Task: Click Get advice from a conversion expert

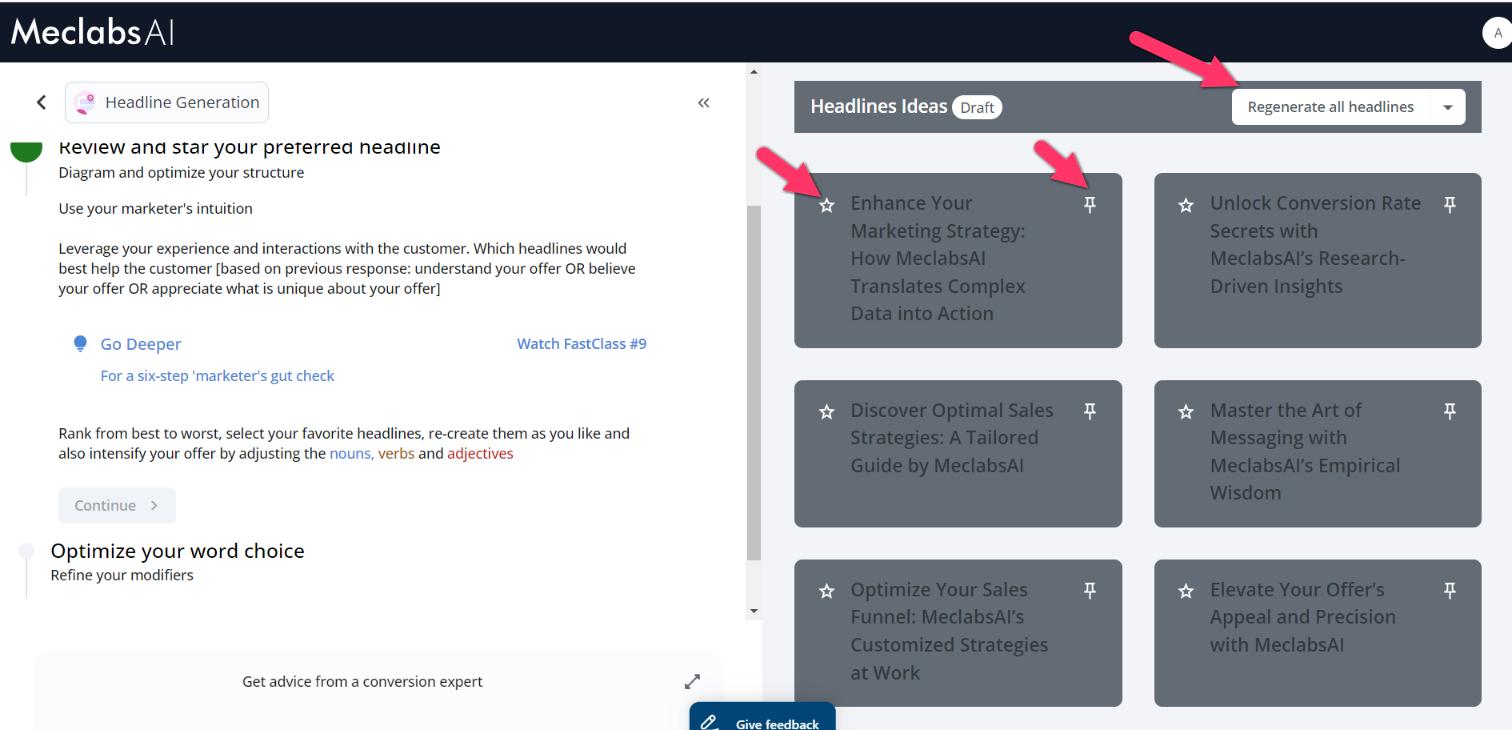Action: (362, 682)
